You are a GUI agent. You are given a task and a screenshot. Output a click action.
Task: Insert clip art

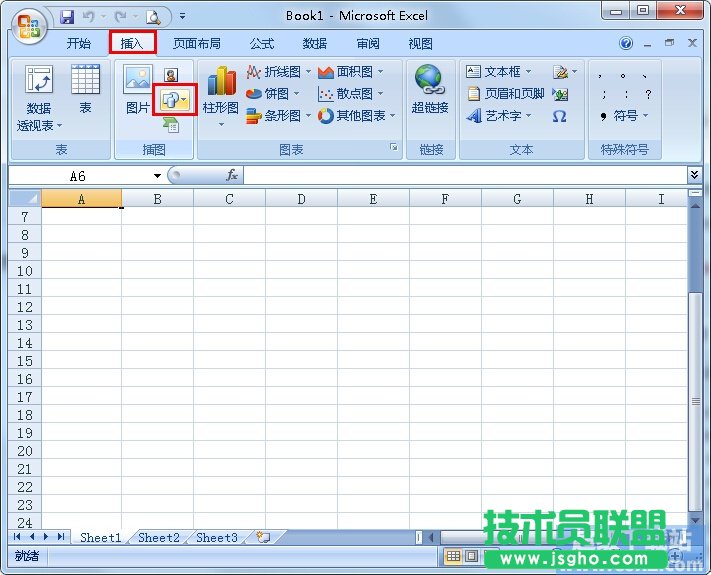pyautogui.click(x=171, y=74)
